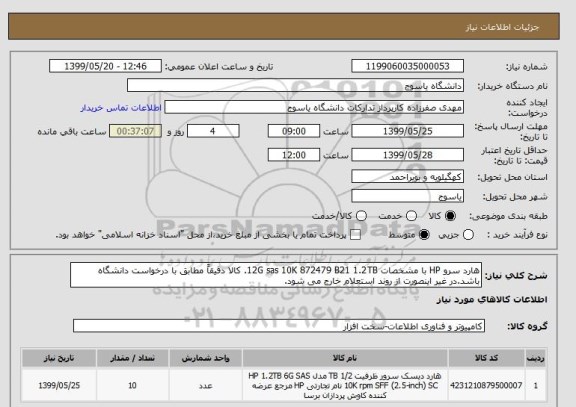Toggle the اسناد خزانه اسلامی payment checkbox
Screen dimensions: 576x407
[x=355, y=235]
